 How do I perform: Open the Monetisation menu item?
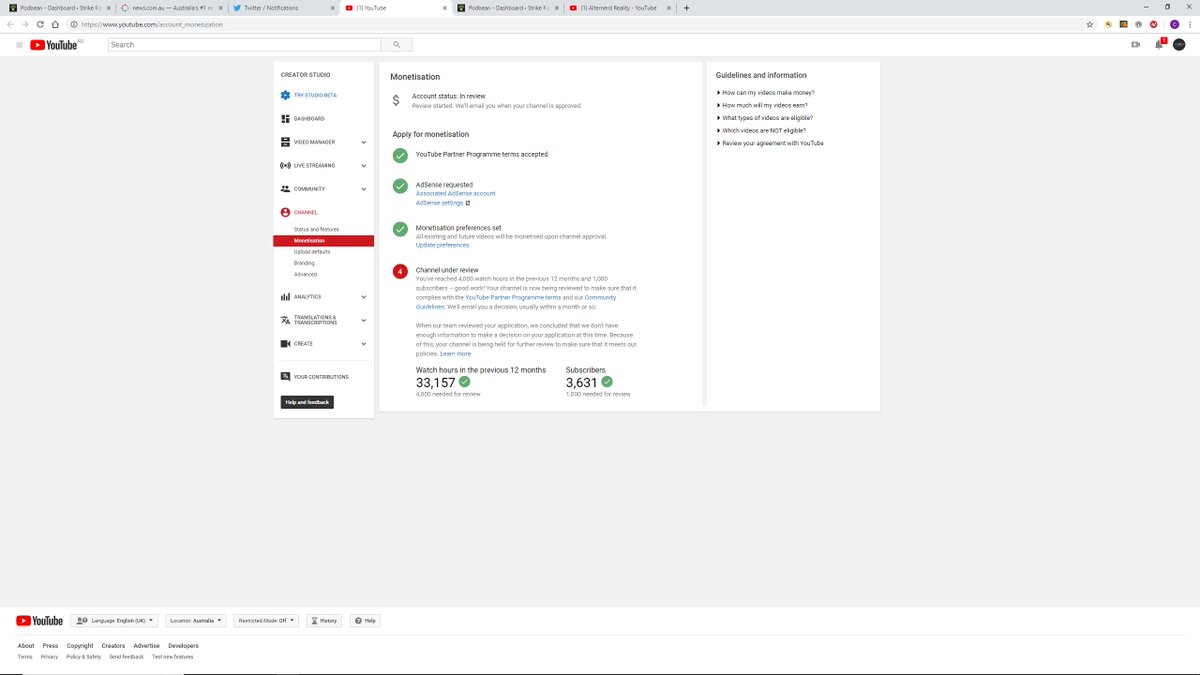(x=323, y=241)
